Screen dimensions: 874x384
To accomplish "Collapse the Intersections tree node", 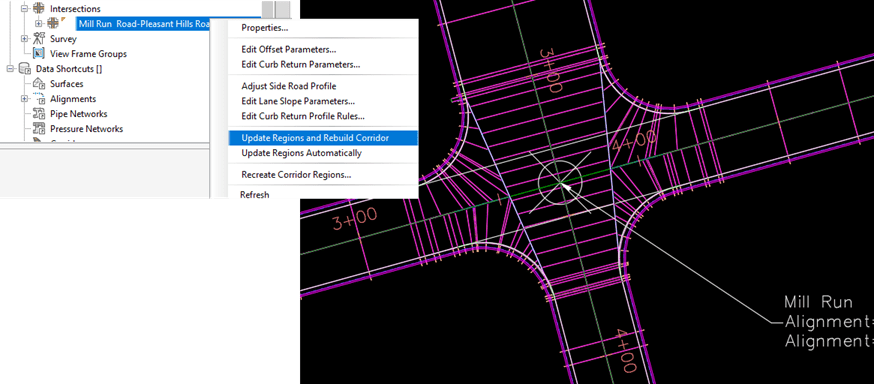I will pos(24,9).
